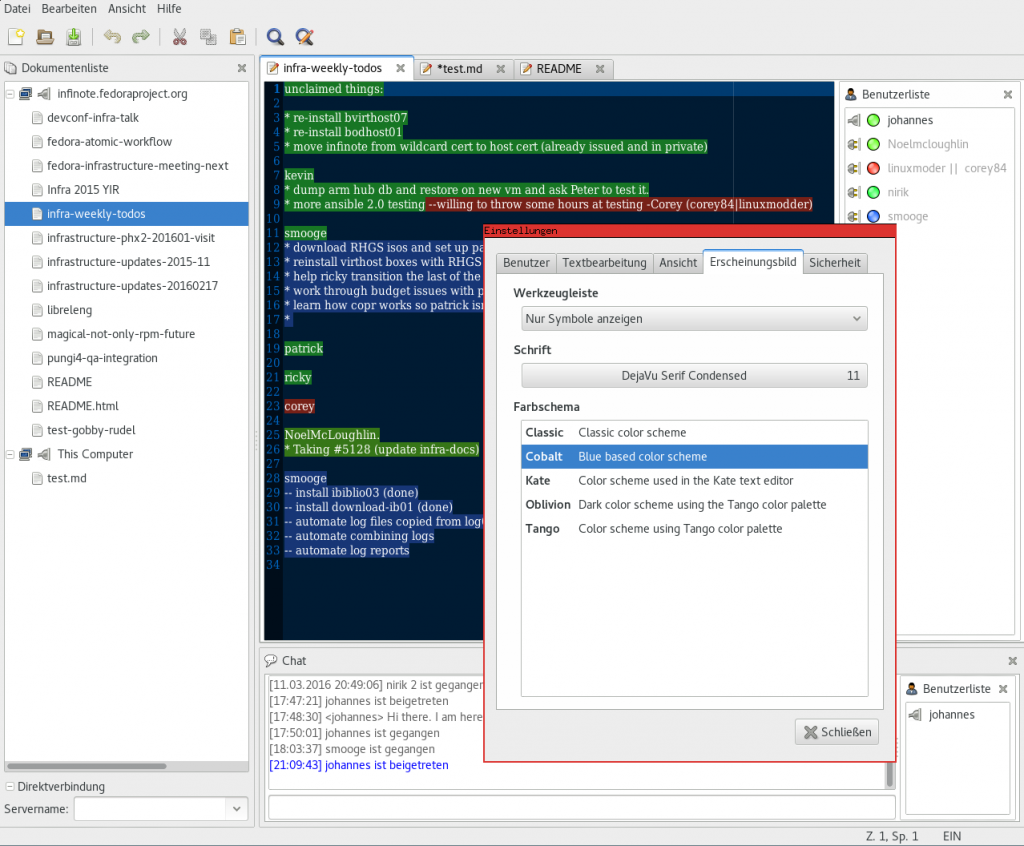This screenshot has height=846, width=1024.
Task: Click linuxmoder's red user color circle
Action: (873, 168)
